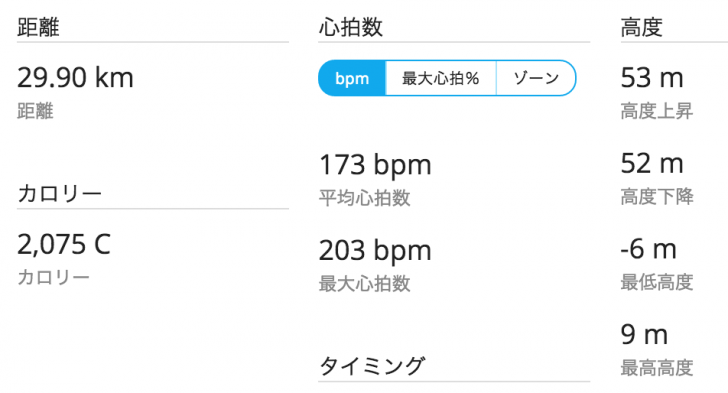This screenshot has width=728, height=393.
Task: Select the 29.90 km distance value
Action: tap(75, 78)
